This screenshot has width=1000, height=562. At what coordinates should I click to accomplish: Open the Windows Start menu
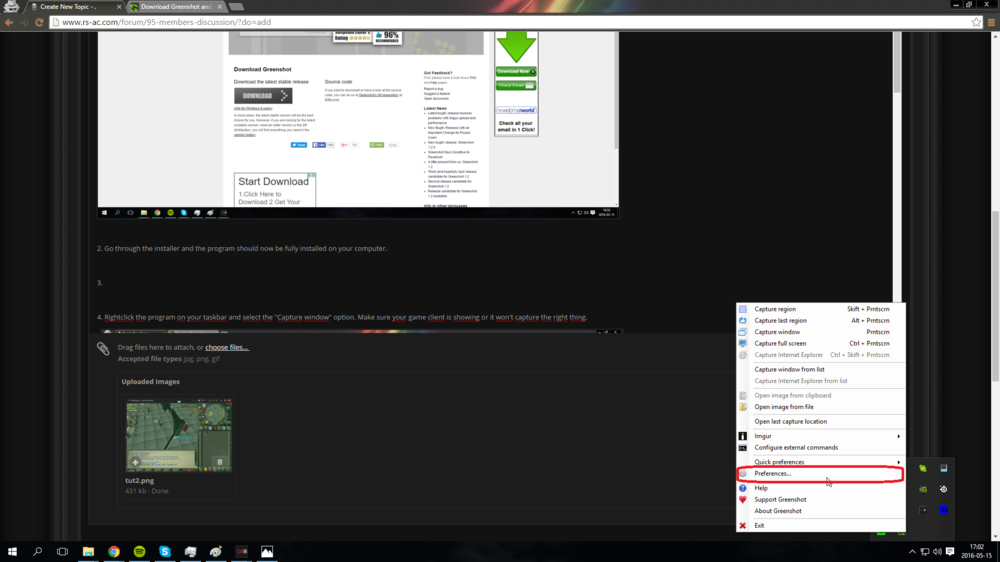click(x=12, y=552)
